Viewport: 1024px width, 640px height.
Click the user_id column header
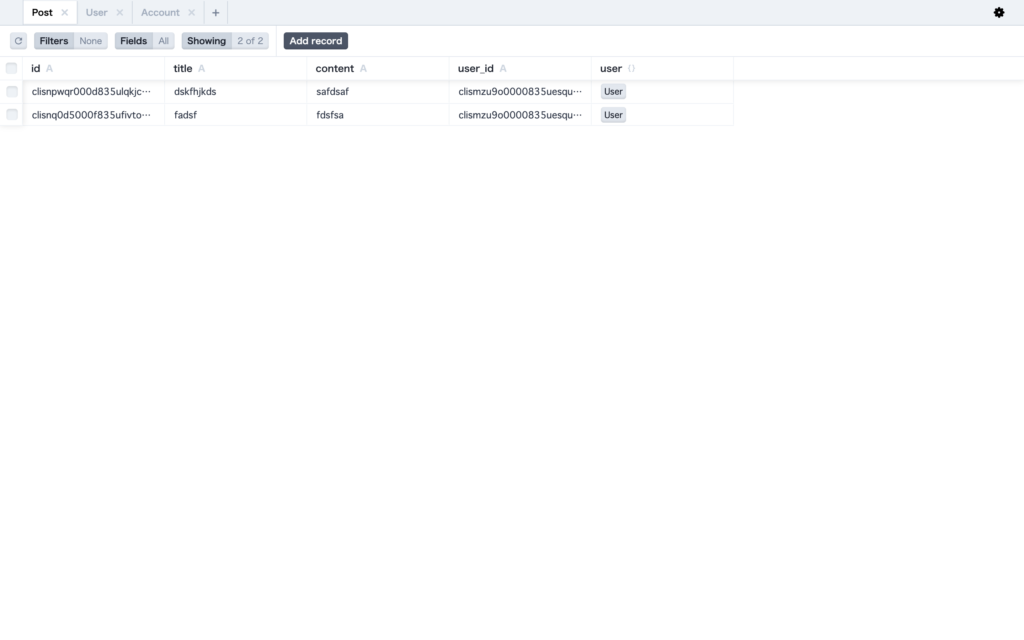tap(476, 68)
